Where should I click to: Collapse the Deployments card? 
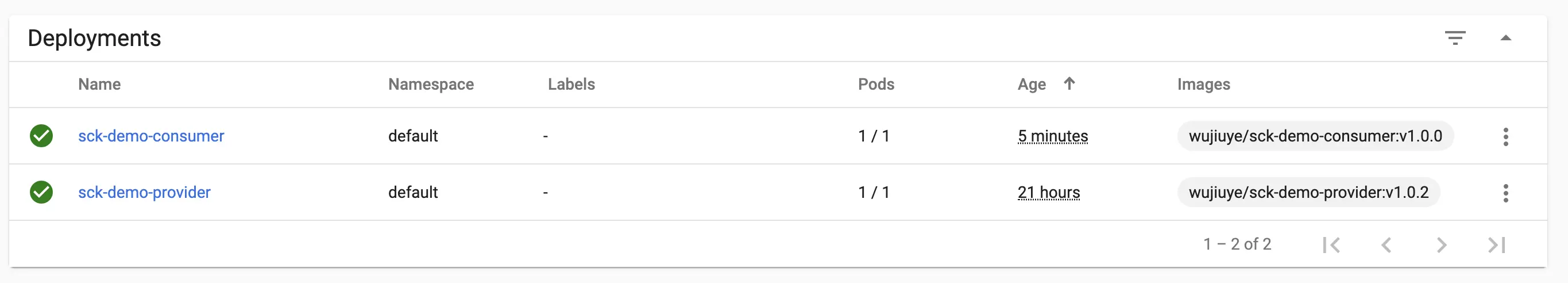[1505, 39]
